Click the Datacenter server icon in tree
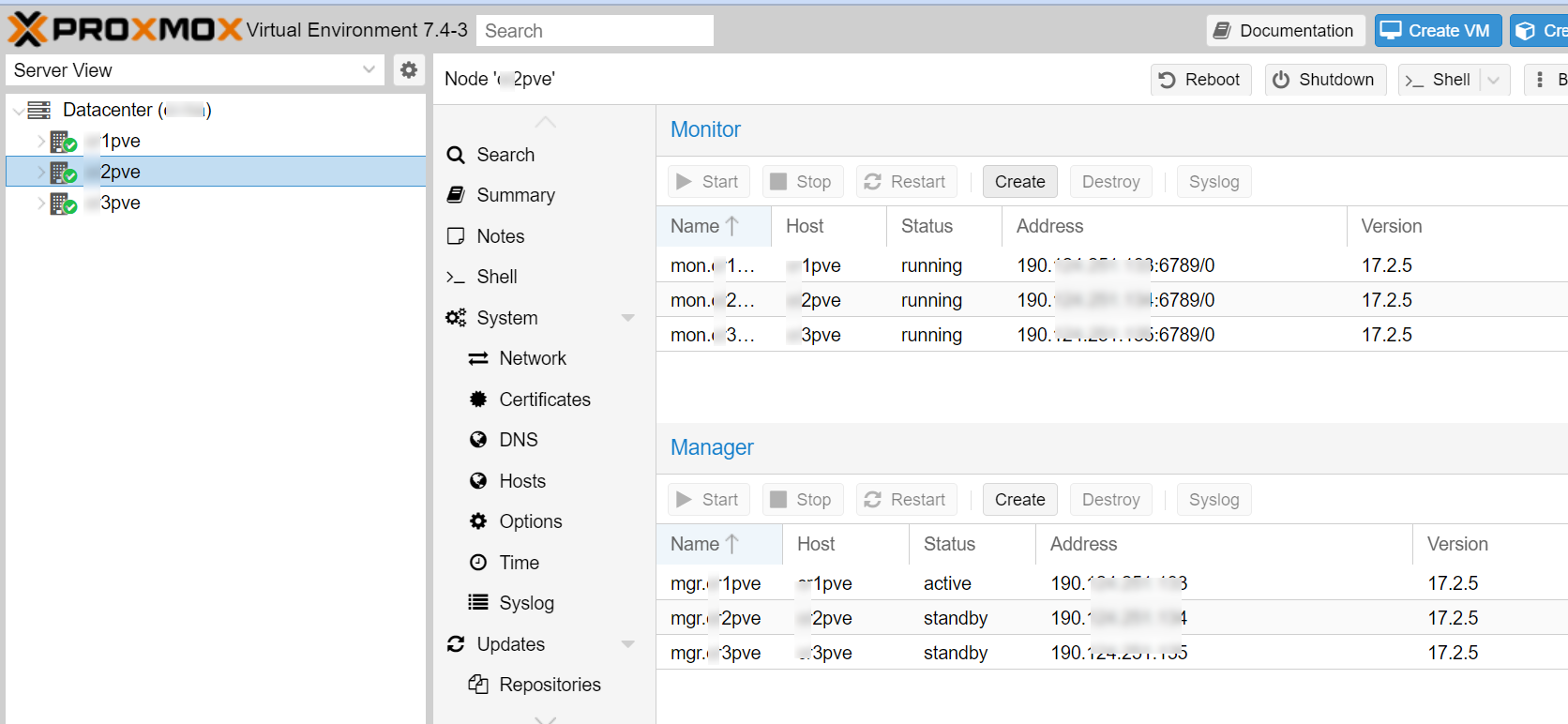This screenshot has height=724, width=1568. click(x=39, y=111)
